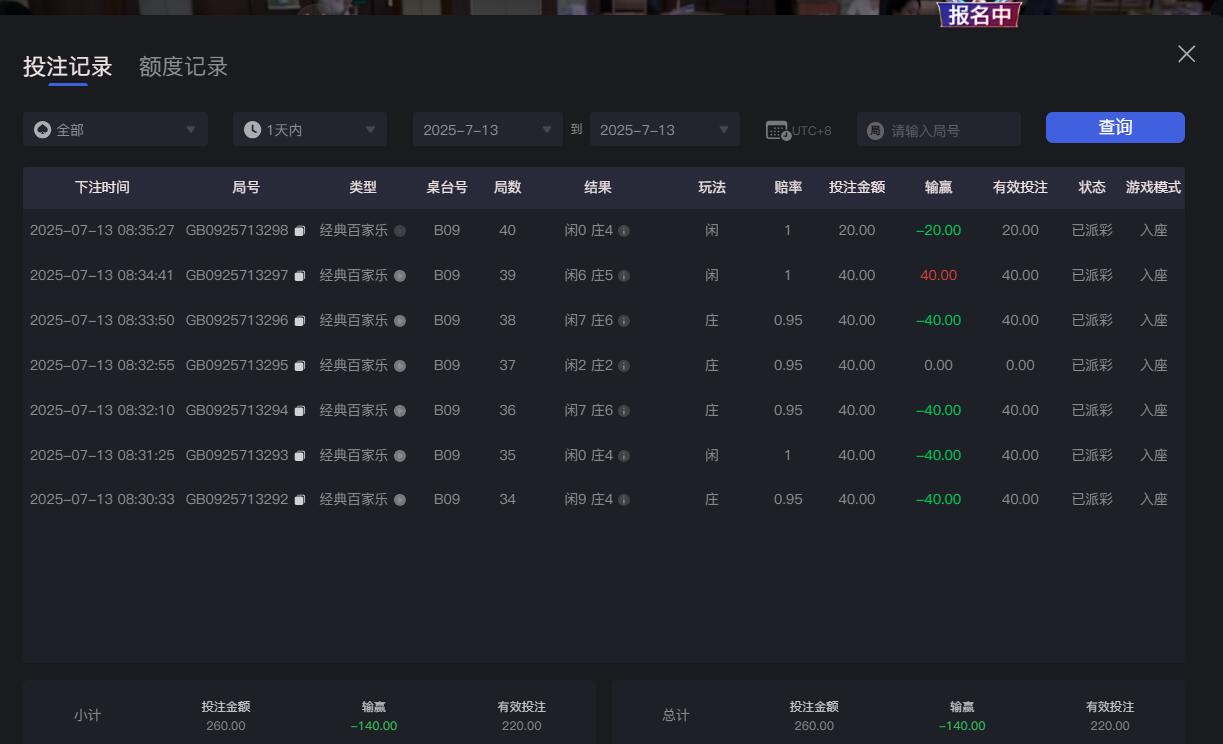Screen dimensions: 1223x744
Task: Click the 查询 search button
Action: click(x=1114, y=127)
